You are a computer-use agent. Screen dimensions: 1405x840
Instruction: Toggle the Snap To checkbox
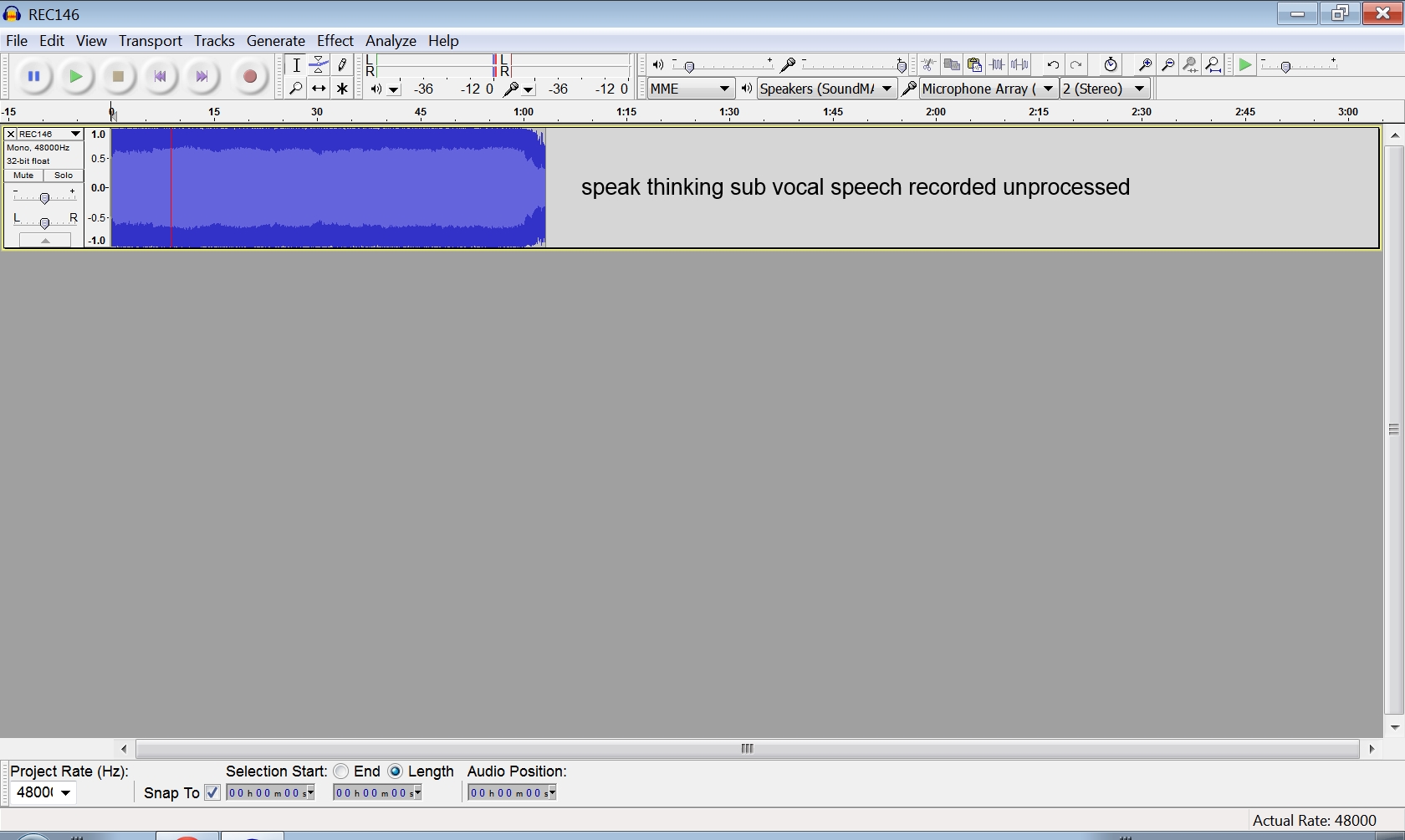(212, 792)
